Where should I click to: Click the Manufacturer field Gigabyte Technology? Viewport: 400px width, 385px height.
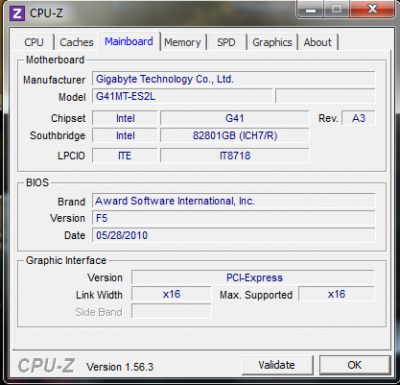click(233, 79)
